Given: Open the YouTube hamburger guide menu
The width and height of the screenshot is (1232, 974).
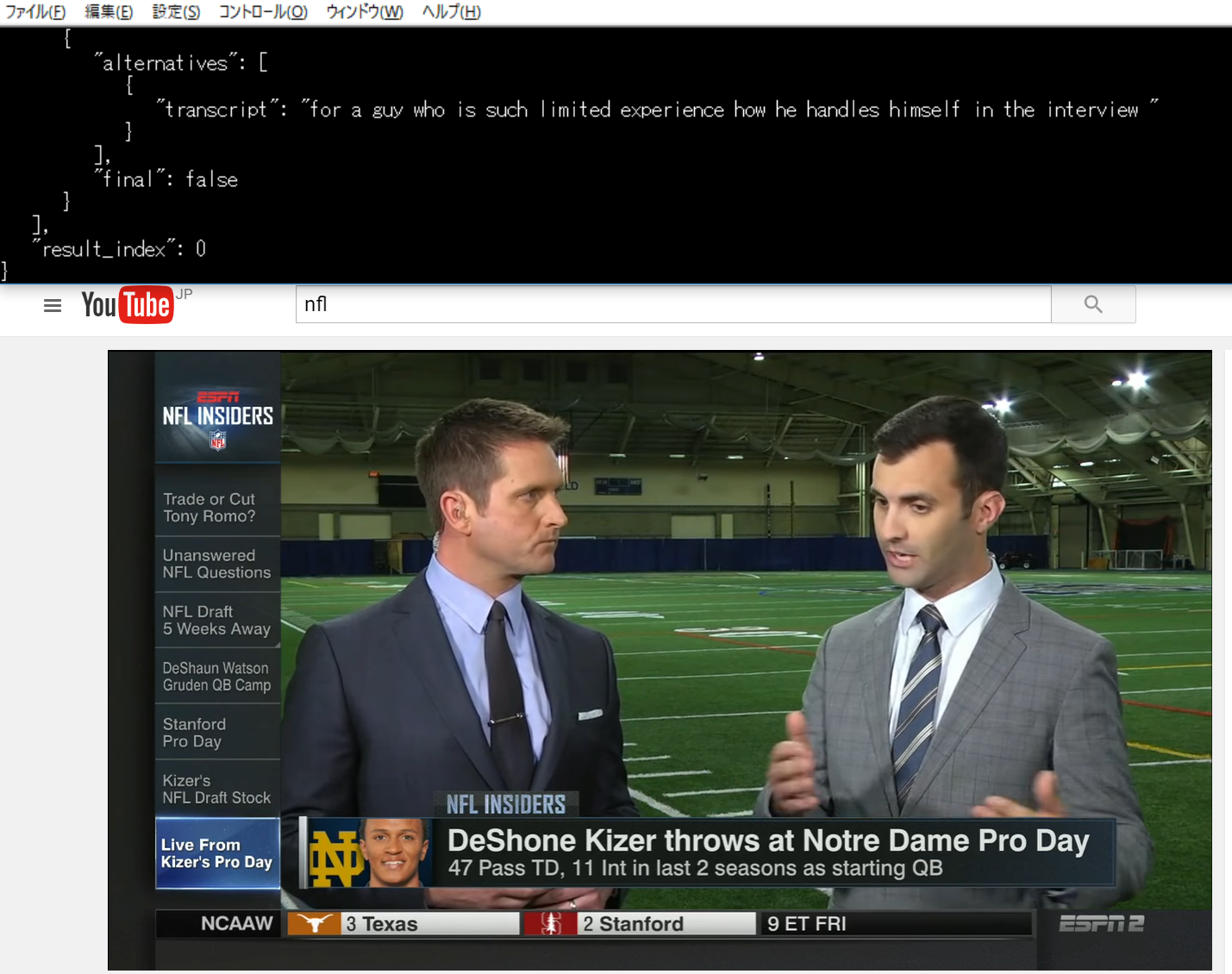Looking at the screenshot, I should coord(53,305).
